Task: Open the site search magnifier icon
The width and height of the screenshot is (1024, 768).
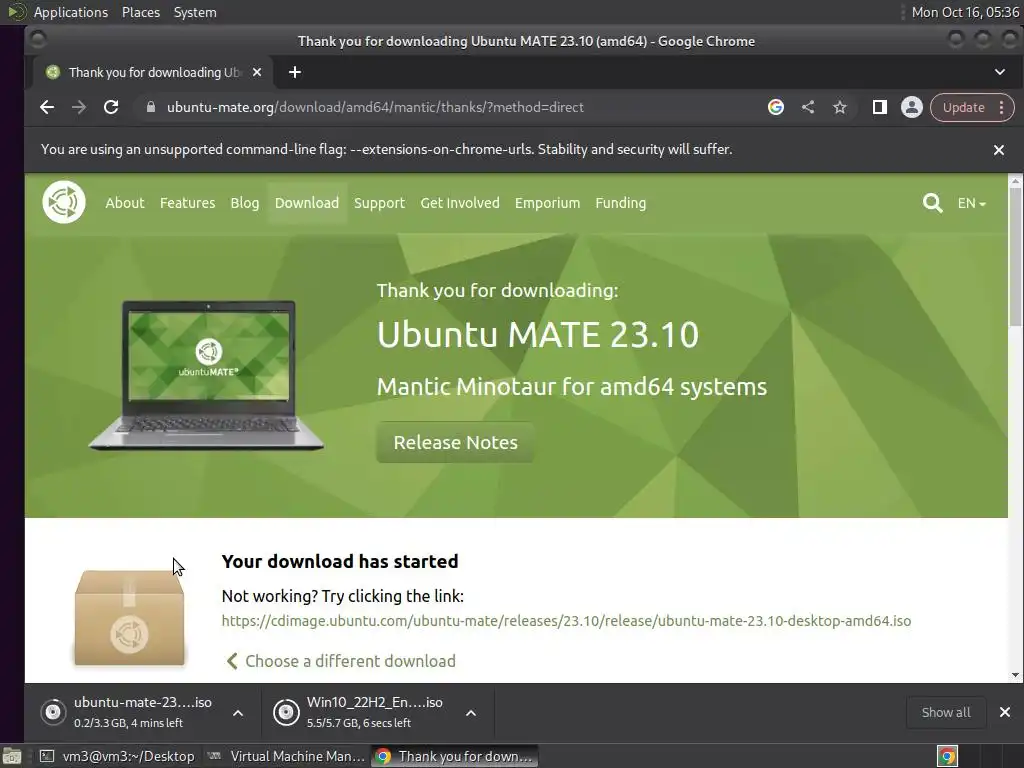Action: (x=933, y=203)
